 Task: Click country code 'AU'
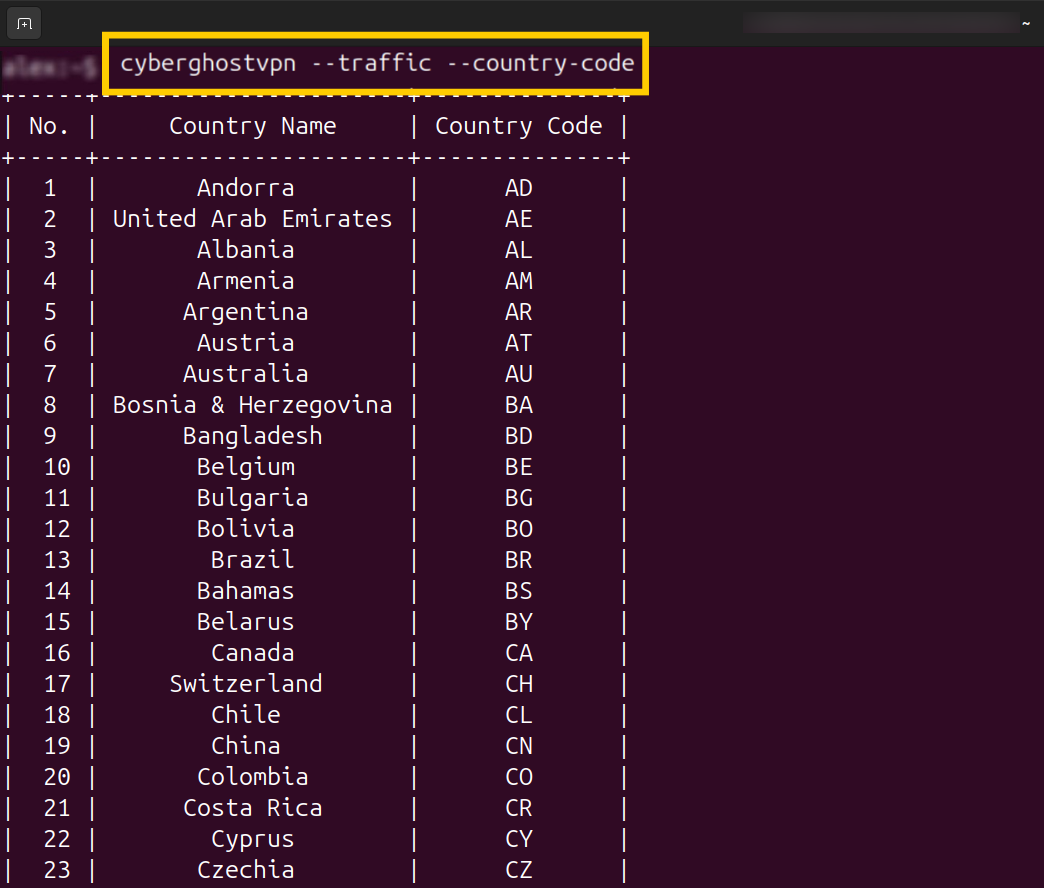[519, 373]
